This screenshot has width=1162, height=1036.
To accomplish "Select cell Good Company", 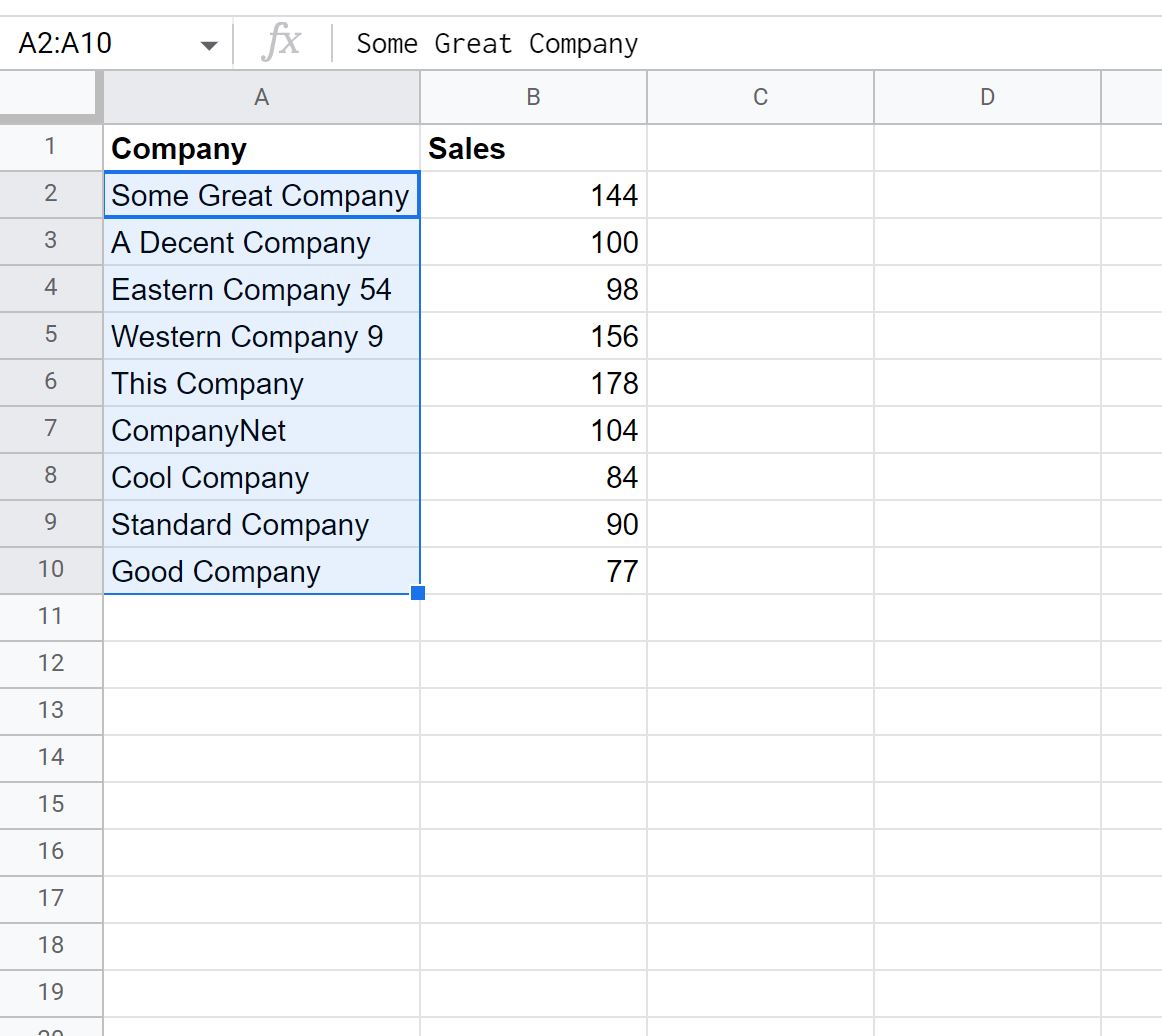I will click(262, 571).
